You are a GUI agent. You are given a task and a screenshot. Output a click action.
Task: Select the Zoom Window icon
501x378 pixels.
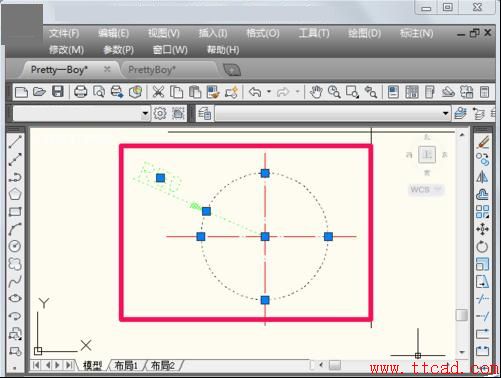coord(352,92)
